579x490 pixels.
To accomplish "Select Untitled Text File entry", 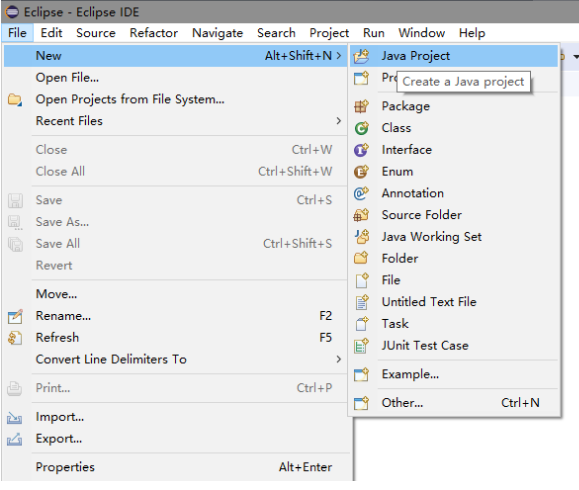I will [x=454, y=302].
